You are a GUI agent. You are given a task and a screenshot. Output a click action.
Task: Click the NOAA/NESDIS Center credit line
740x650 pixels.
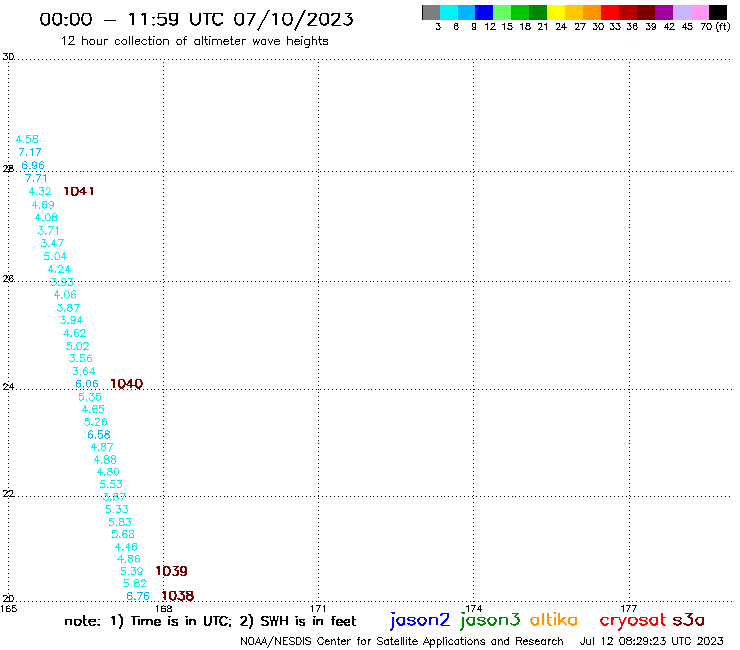click(402, 641)
